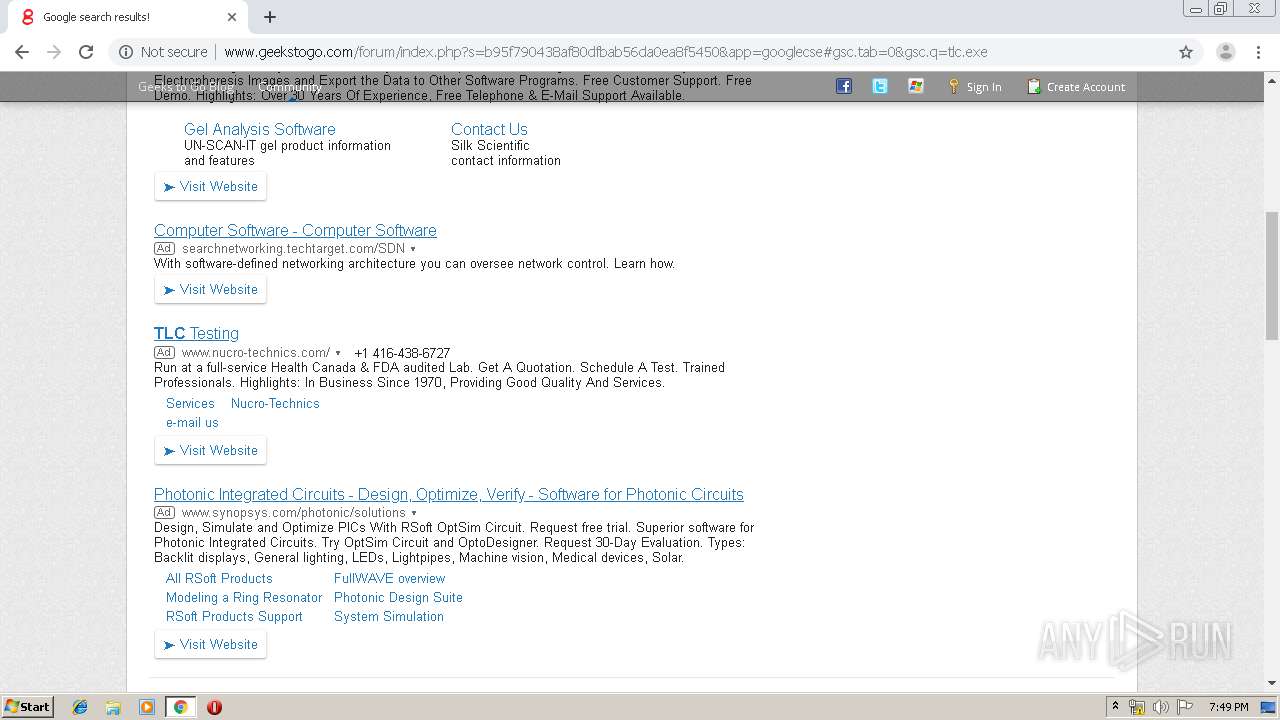Open File Explorer from taskbar
The image size is (1280, 720).
tap(113, 707)
